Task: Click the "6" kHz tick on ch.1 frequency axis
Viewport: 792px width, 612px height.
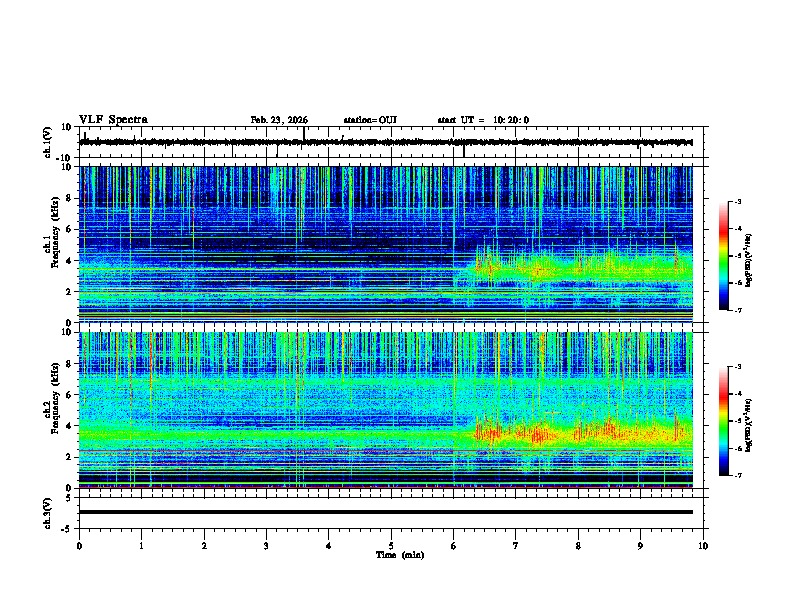Action: (69, 229)
